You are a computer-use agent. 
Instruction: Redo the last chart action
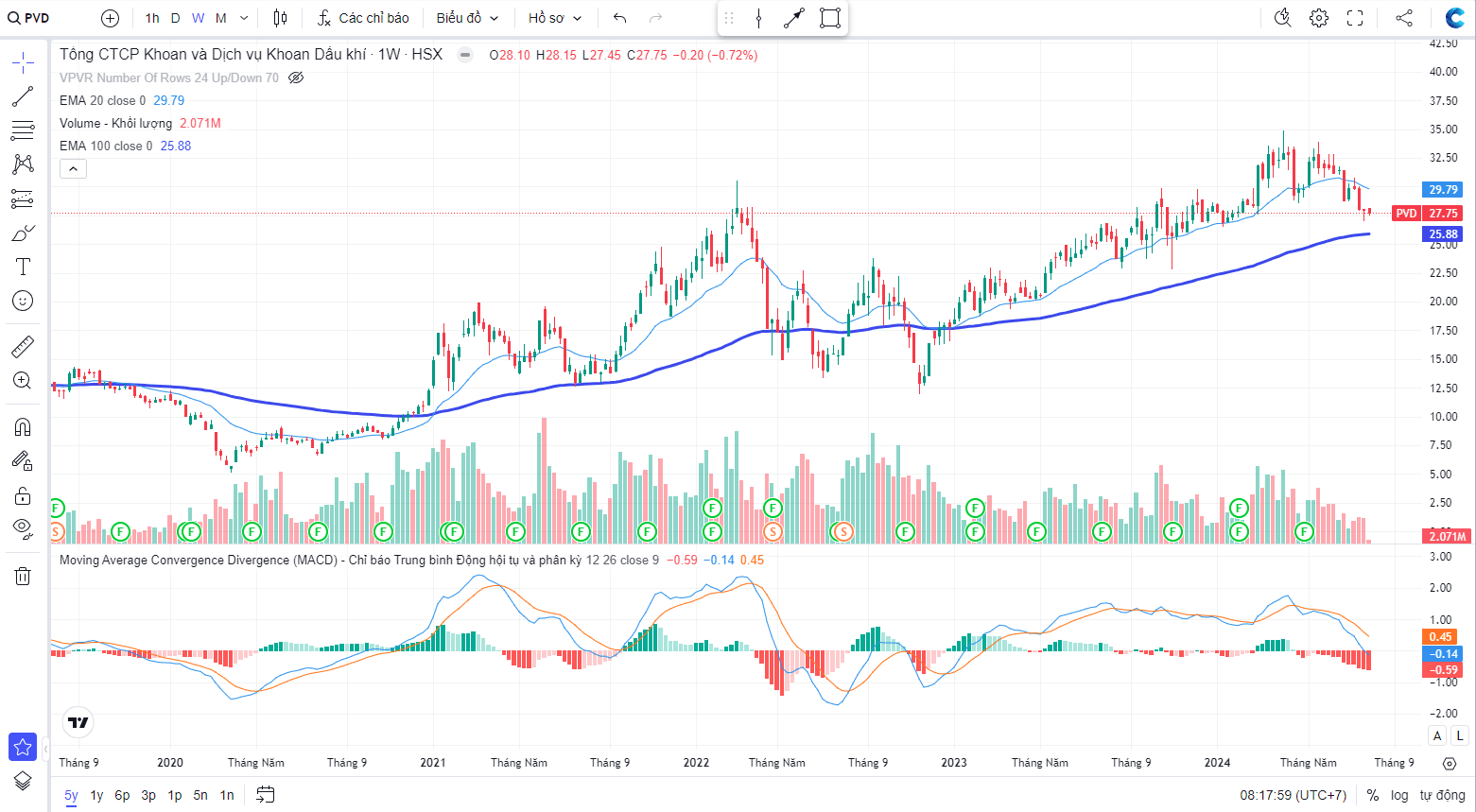click(x=656, y=18)
